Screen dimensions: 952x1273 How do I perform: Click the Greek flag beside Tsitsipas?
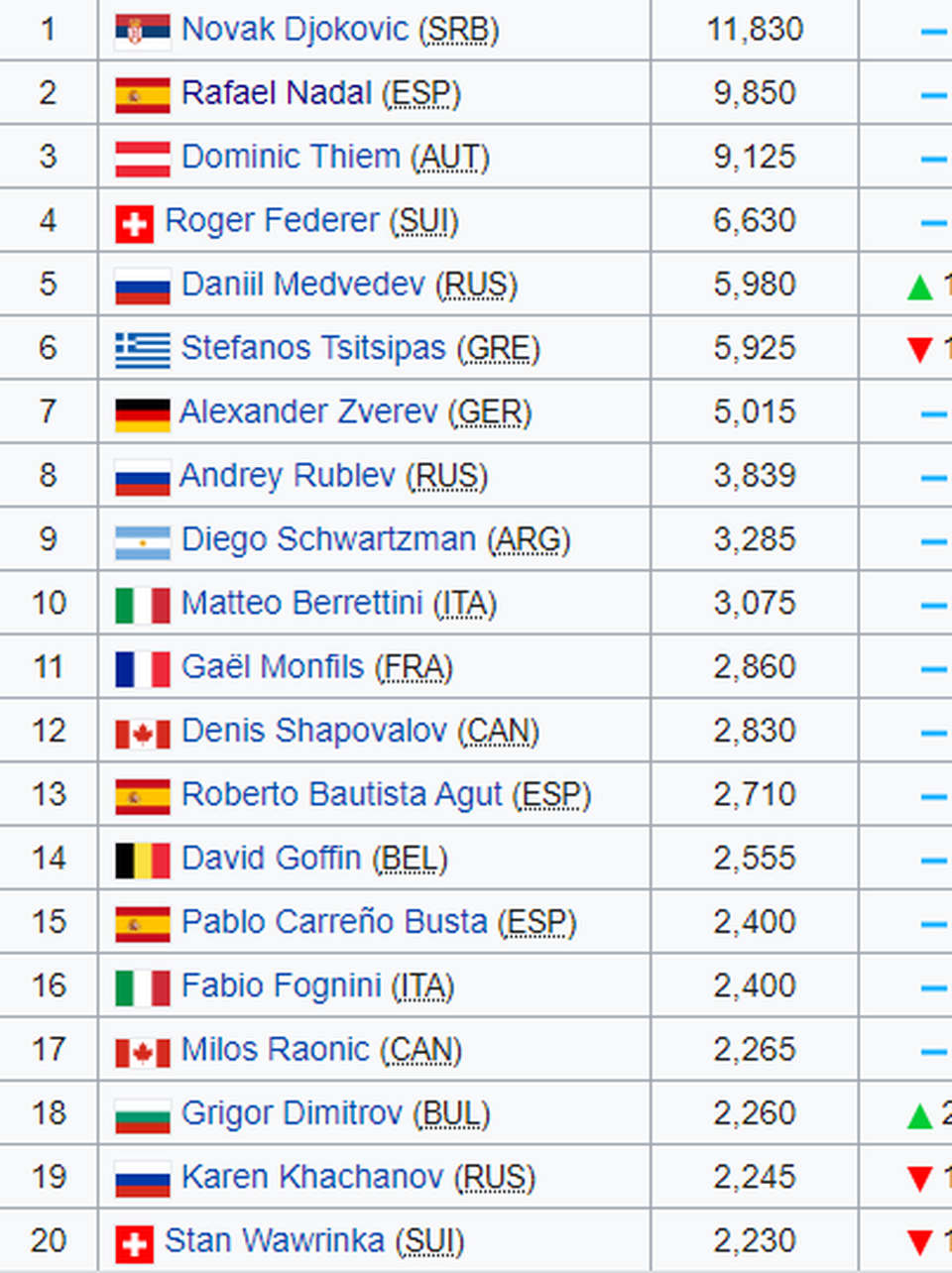click(x=142, y=349)
